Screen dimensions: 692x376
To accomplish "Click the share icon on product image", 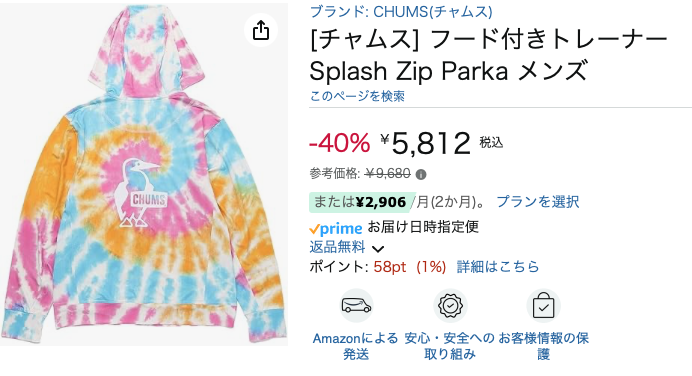I will 261,30.
